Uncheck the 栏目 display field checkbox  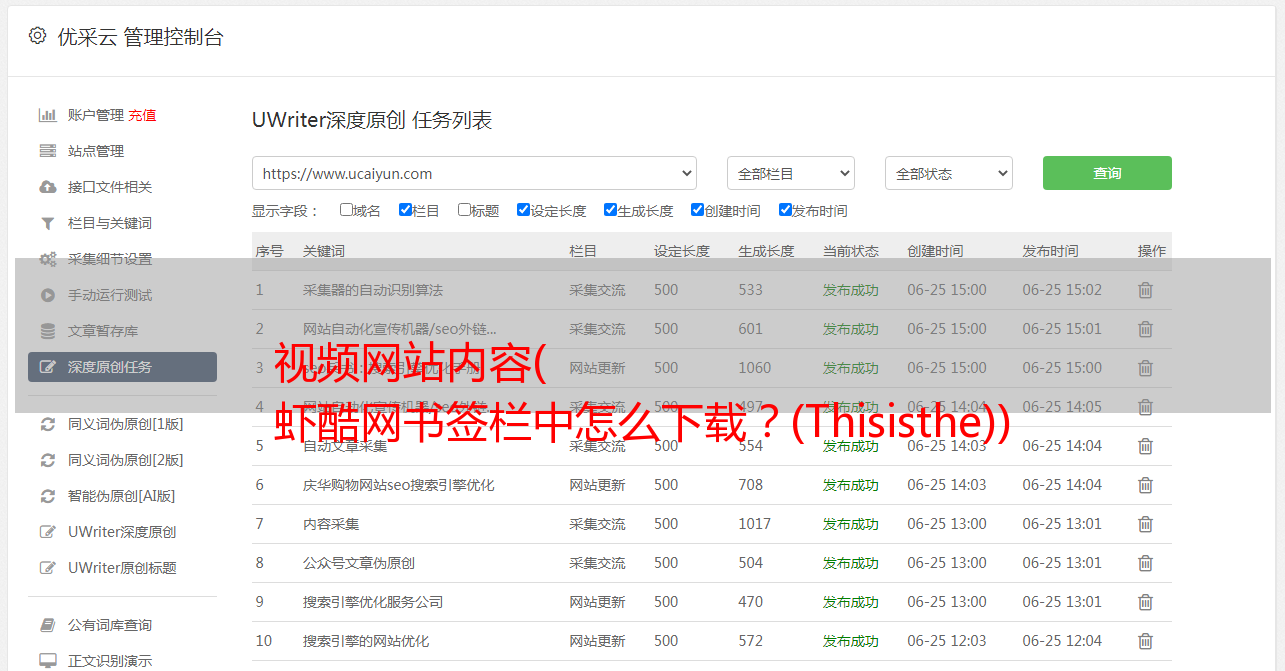coord(405,210)
